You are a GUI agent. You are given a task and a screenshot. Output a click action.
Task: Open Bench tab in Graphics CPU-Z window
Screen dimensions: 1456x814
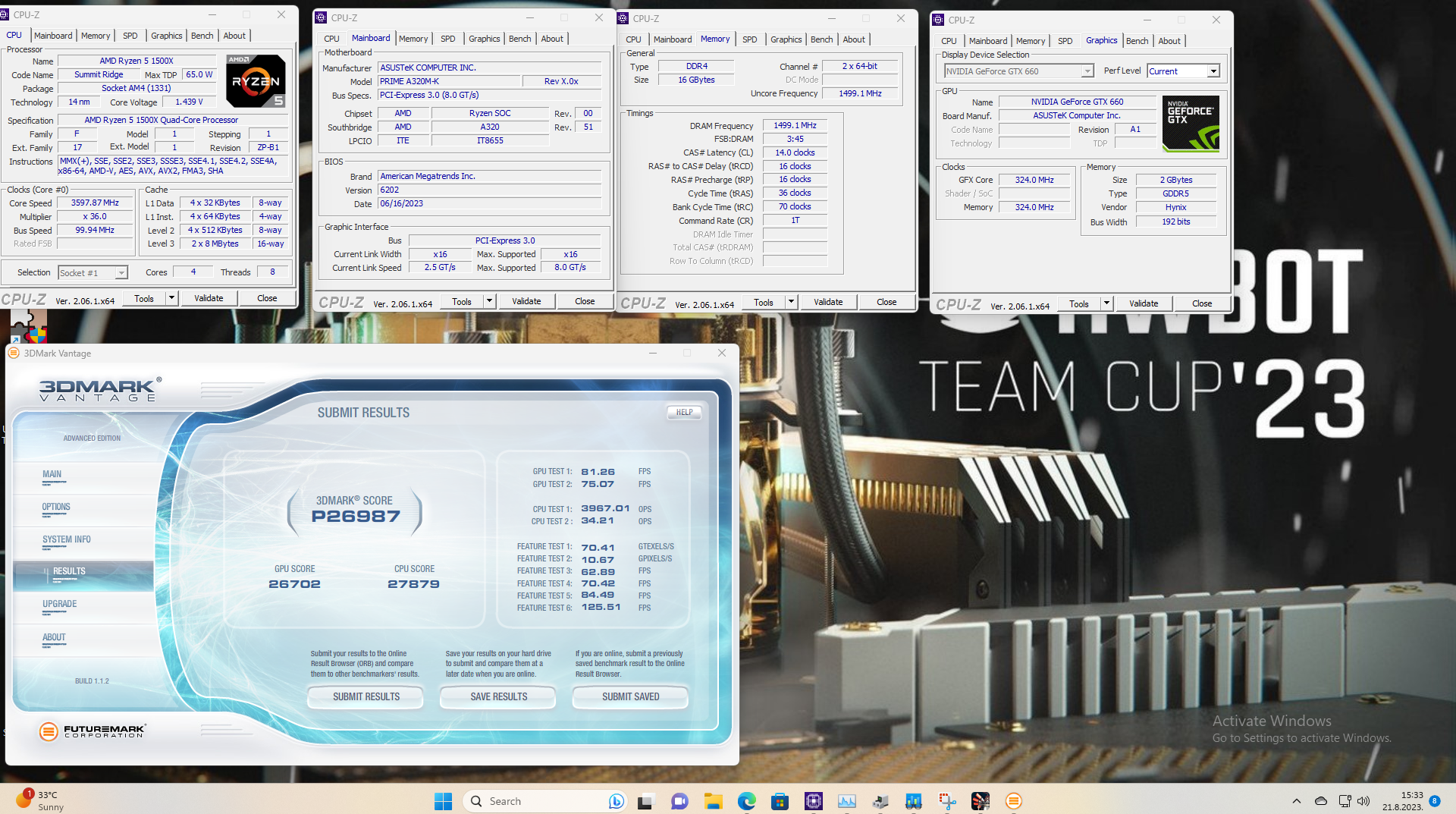pos(1137,41)
